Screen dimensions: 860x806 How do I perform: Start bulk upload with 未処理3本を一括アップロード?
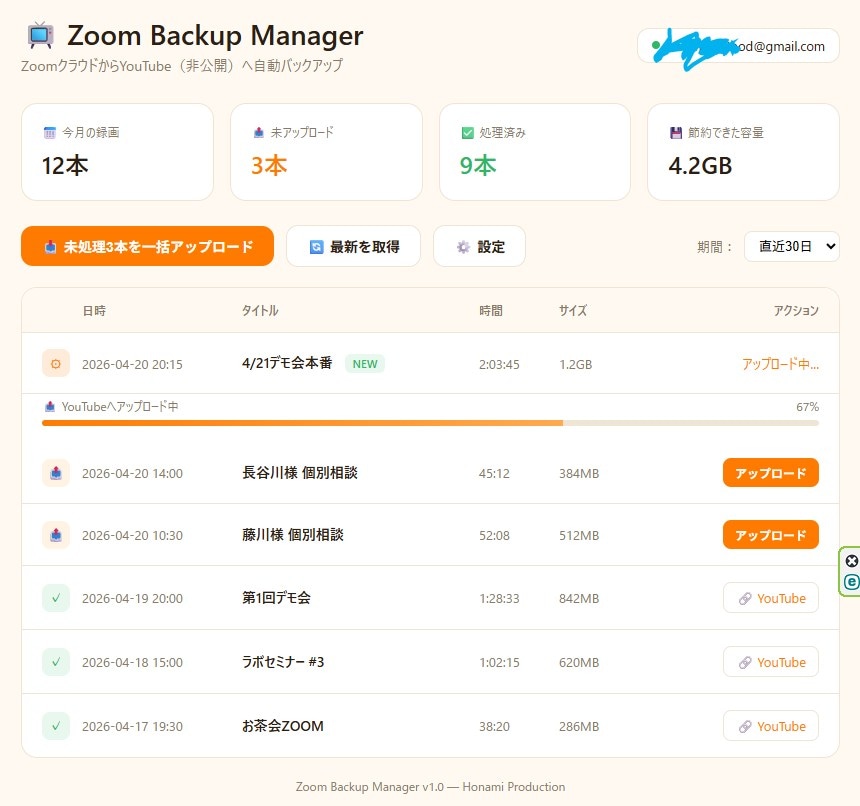148,246
